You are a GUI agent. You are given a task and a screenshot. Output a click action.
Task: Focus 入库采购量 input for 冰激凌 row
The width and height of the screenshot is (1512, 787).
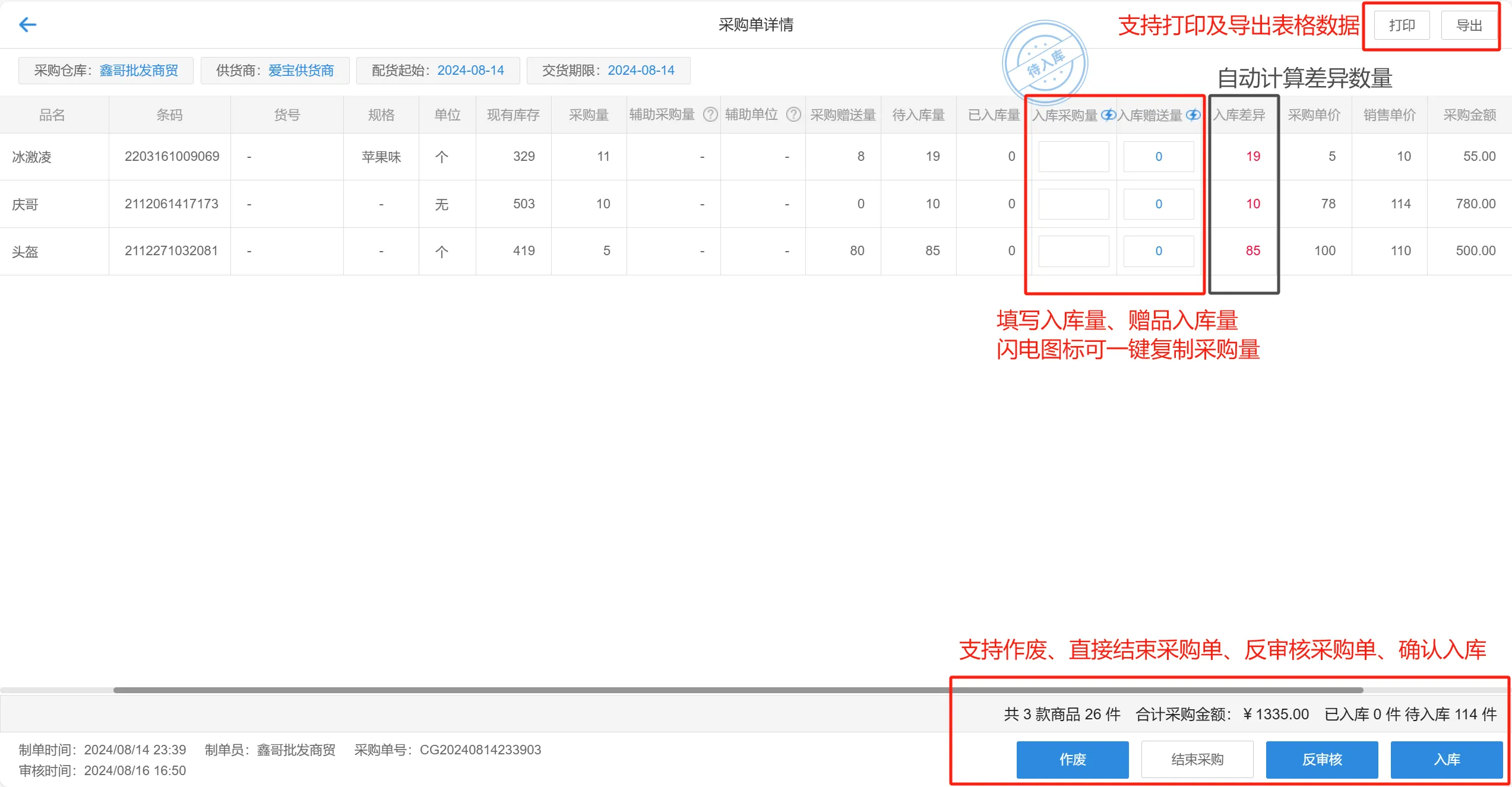tap(1073, 157)
